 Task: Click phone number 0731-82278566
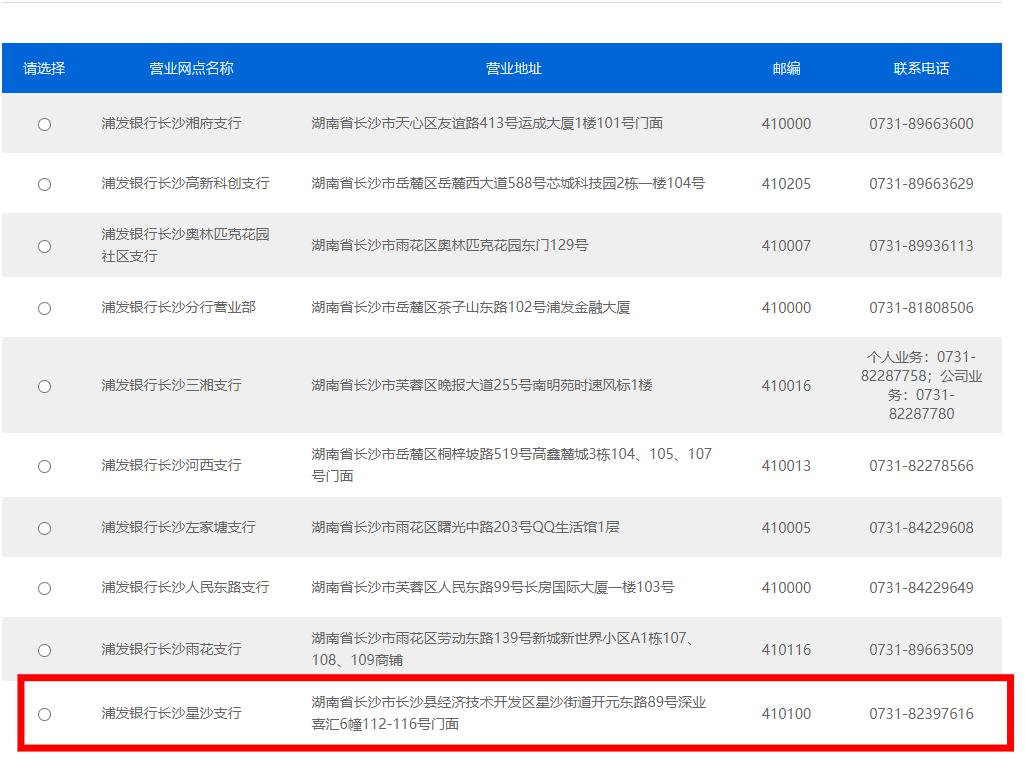pyautogui.click(x=921, y=465)
